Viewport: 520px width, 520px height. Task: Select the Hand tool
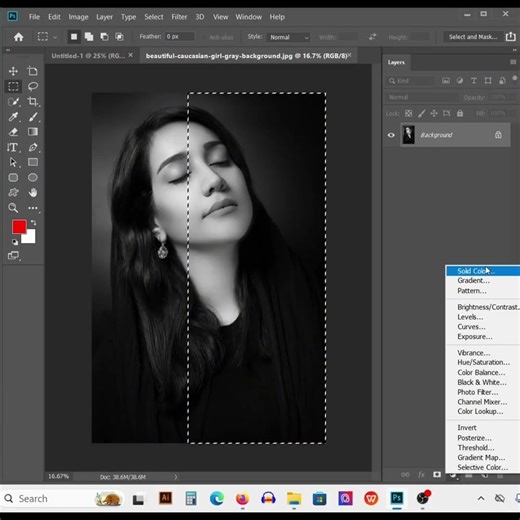point(32,192)
